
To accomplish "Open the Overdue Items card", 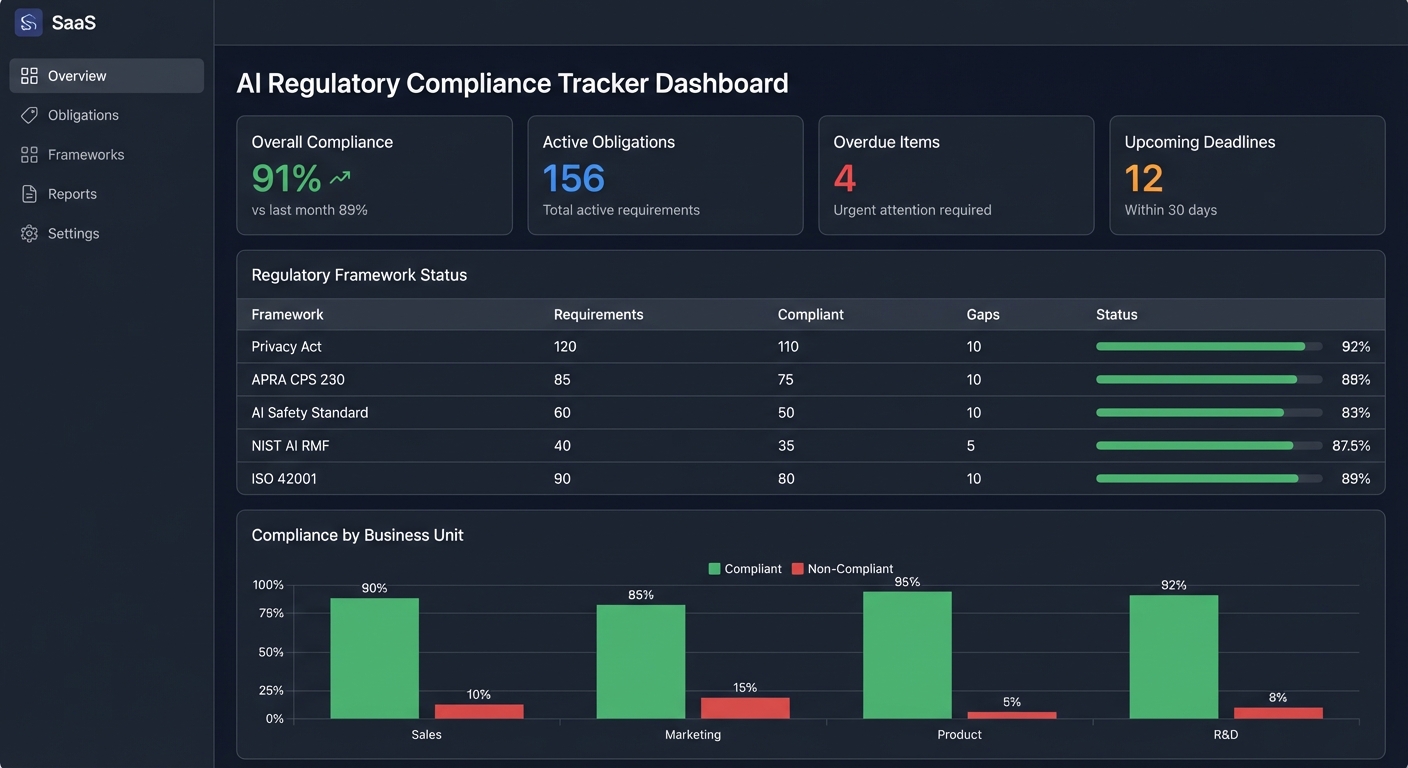I will (956, 175).
